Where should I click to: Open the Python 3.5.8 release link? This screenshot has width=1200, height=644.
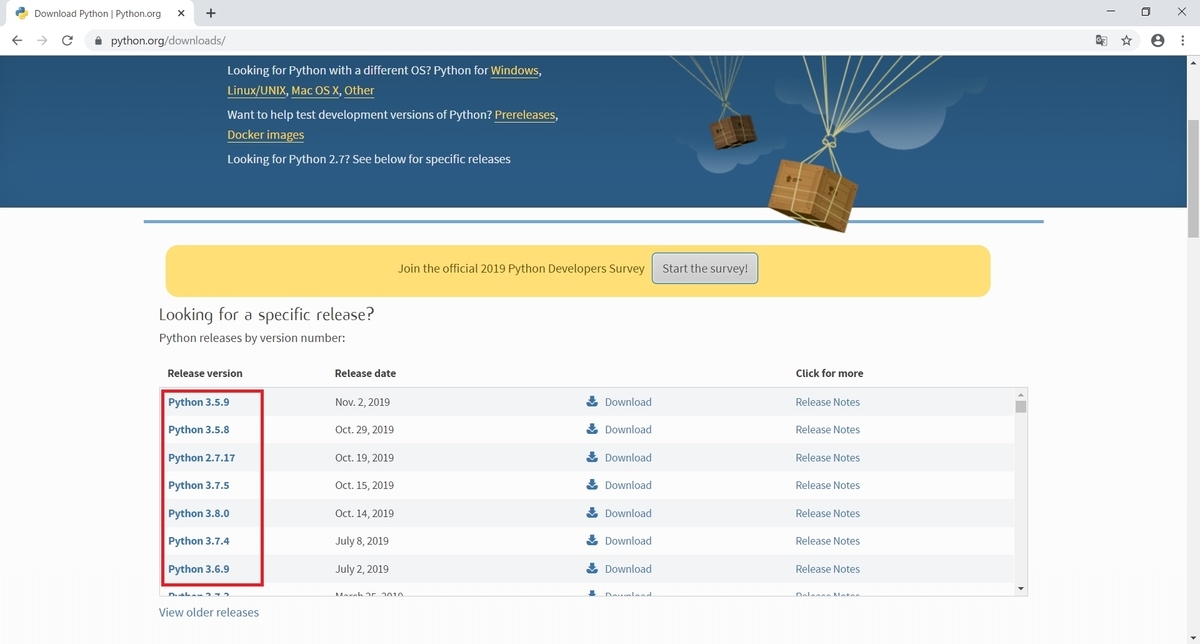pyautogui.click(x=198, y=430)
